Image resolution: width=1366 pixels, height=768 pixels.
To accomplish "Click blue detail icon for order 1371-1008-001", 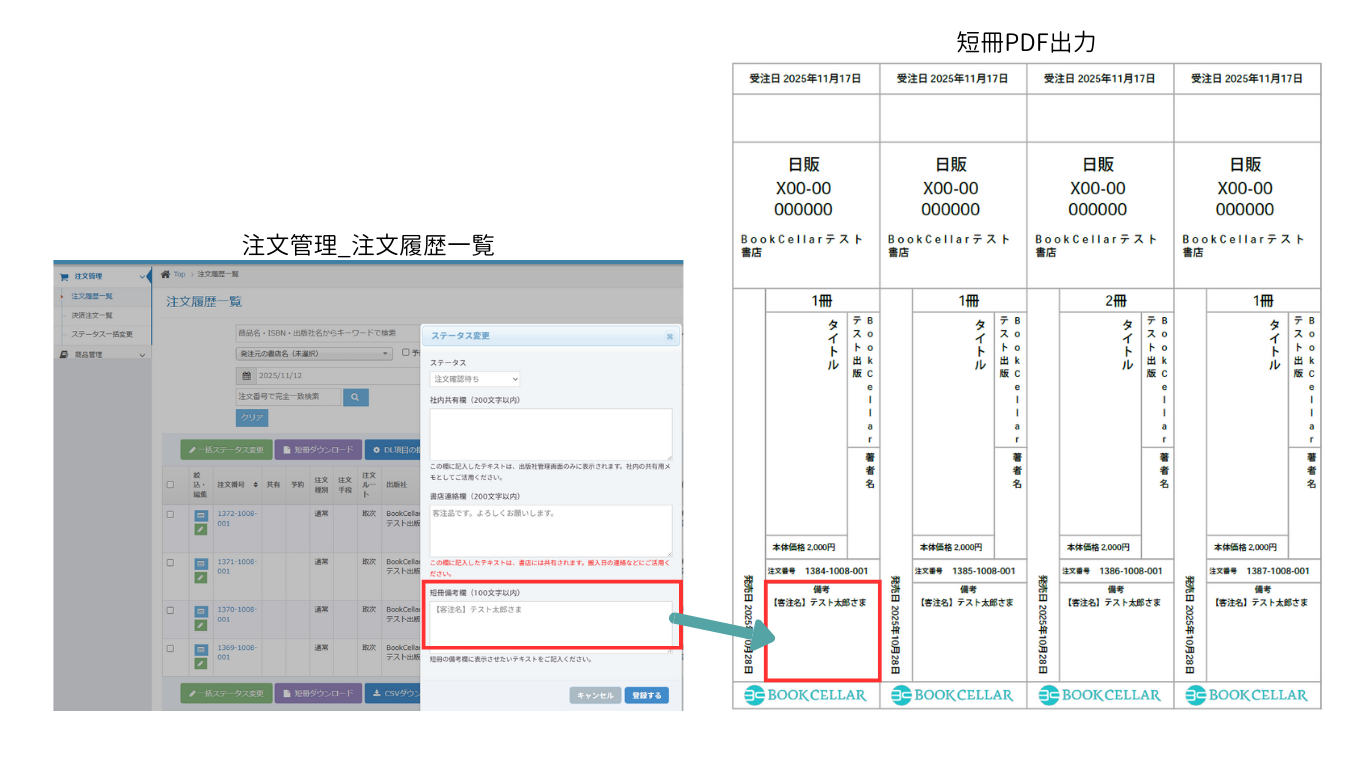I will (x=200, y=563).
